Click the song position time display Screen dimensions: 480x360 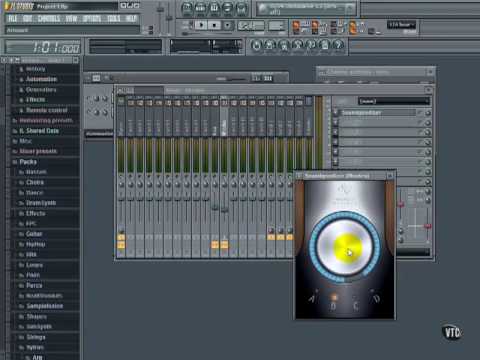[43, 47]
